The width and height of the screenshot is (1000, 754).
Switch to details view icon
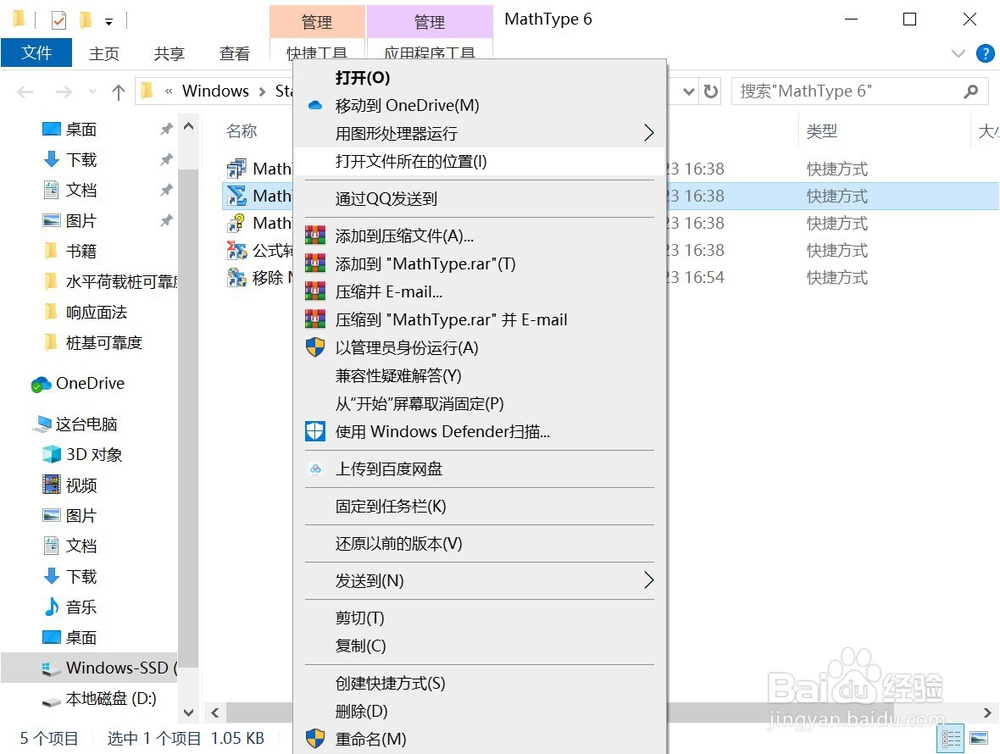[950, 739]
